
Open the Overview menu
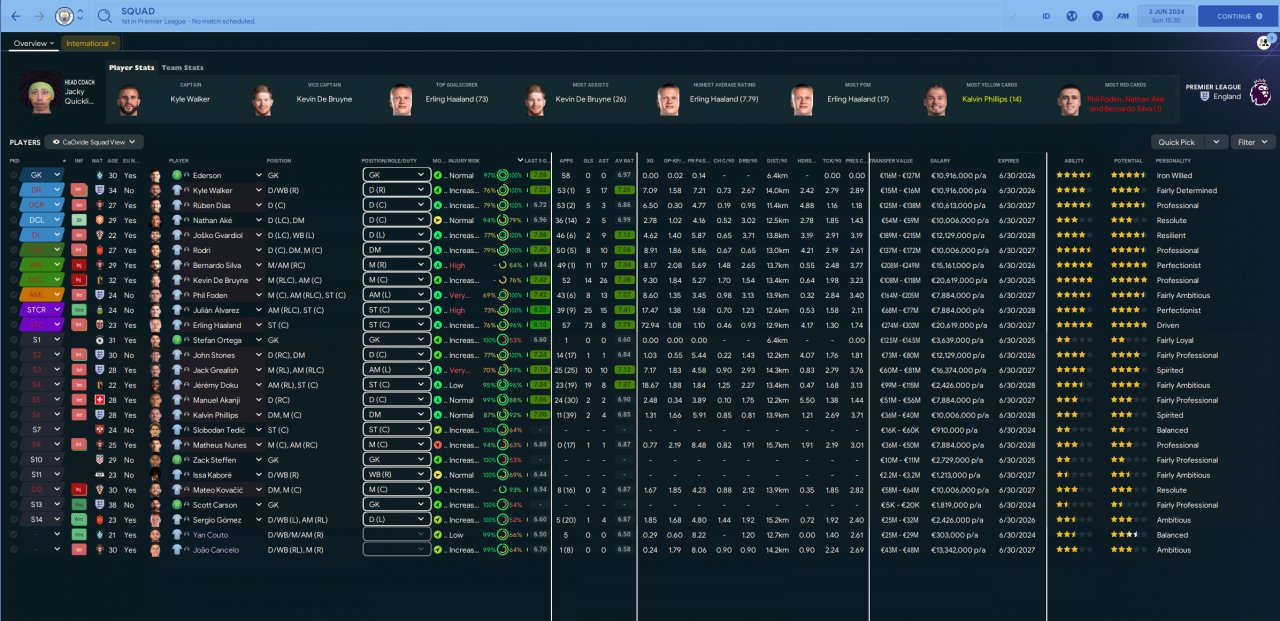click(x=34, y=43)
